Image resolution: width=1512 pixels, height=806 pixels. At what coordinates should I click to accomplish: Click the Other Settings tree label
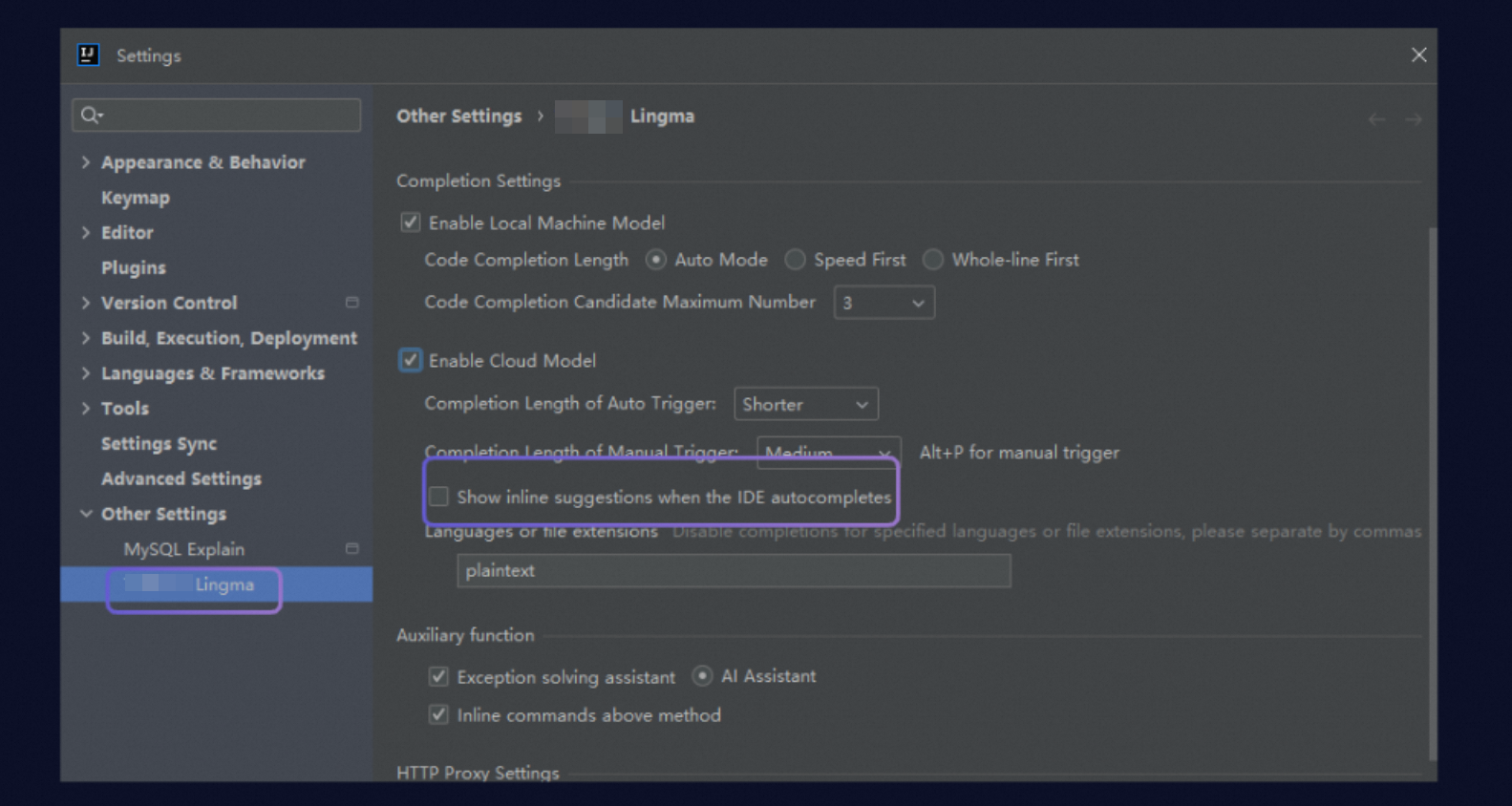(164, 514)
